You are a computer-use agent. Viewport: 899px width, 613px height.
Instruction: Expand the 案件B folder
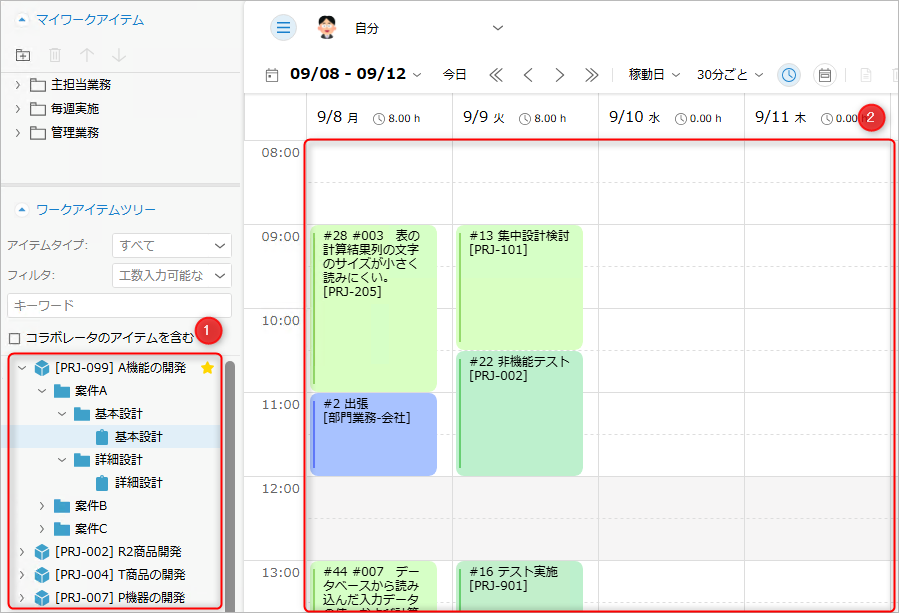[42, 506]
